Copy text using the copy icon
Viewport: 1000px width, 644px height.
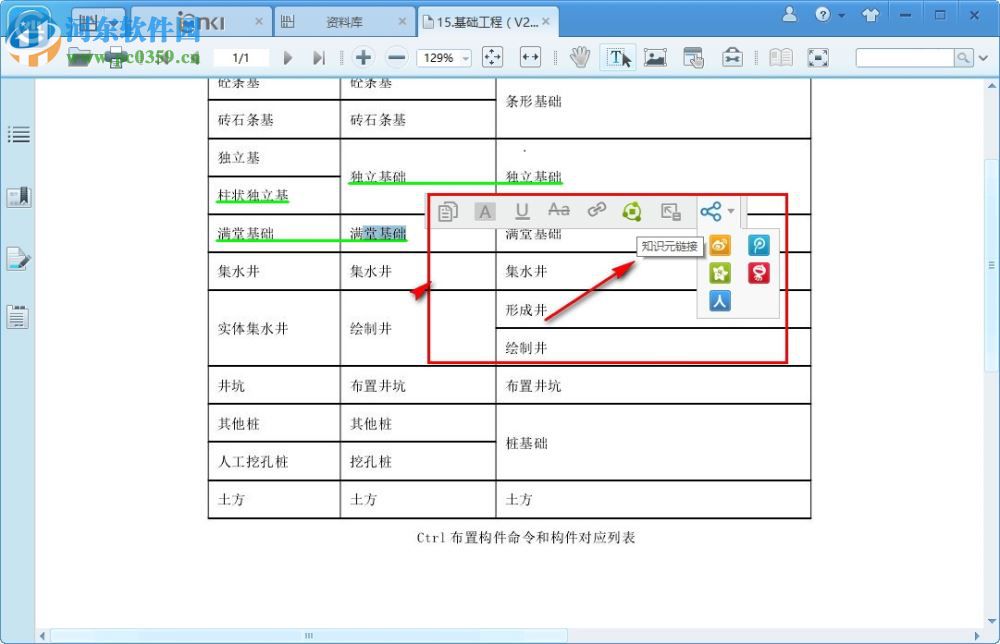(448, 211)
